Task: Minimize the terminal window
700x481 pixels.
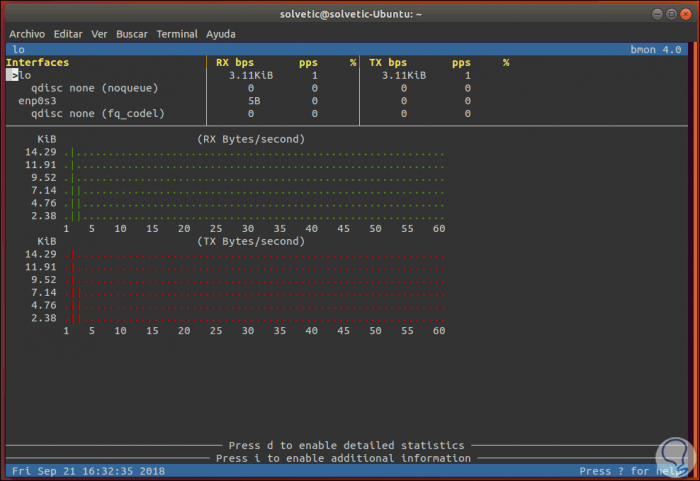Action: tap(657, 14)
